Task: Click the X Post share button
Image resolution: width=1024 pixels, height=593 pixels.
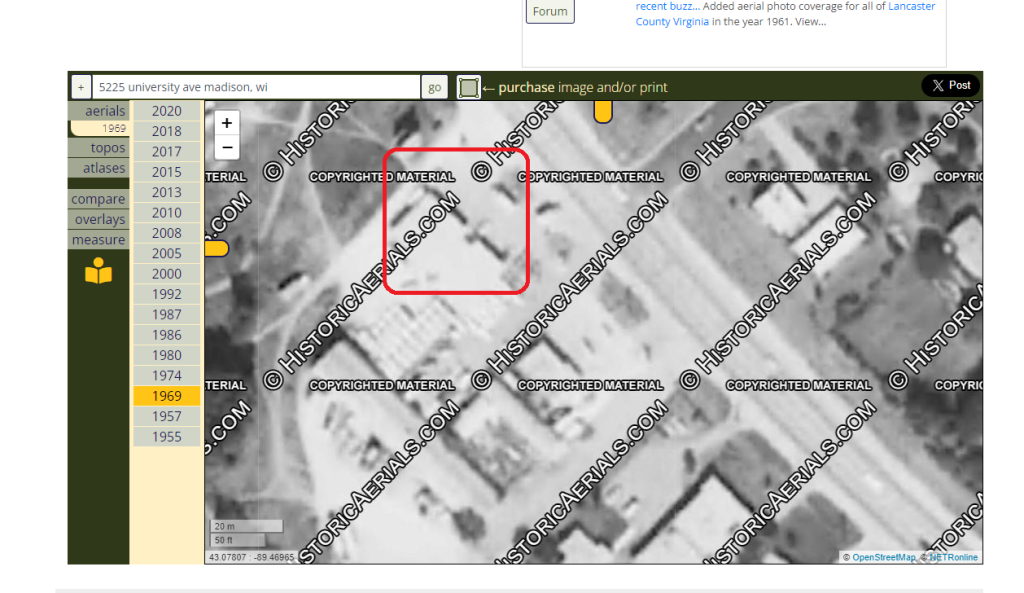Action: [x=950, y=86]
